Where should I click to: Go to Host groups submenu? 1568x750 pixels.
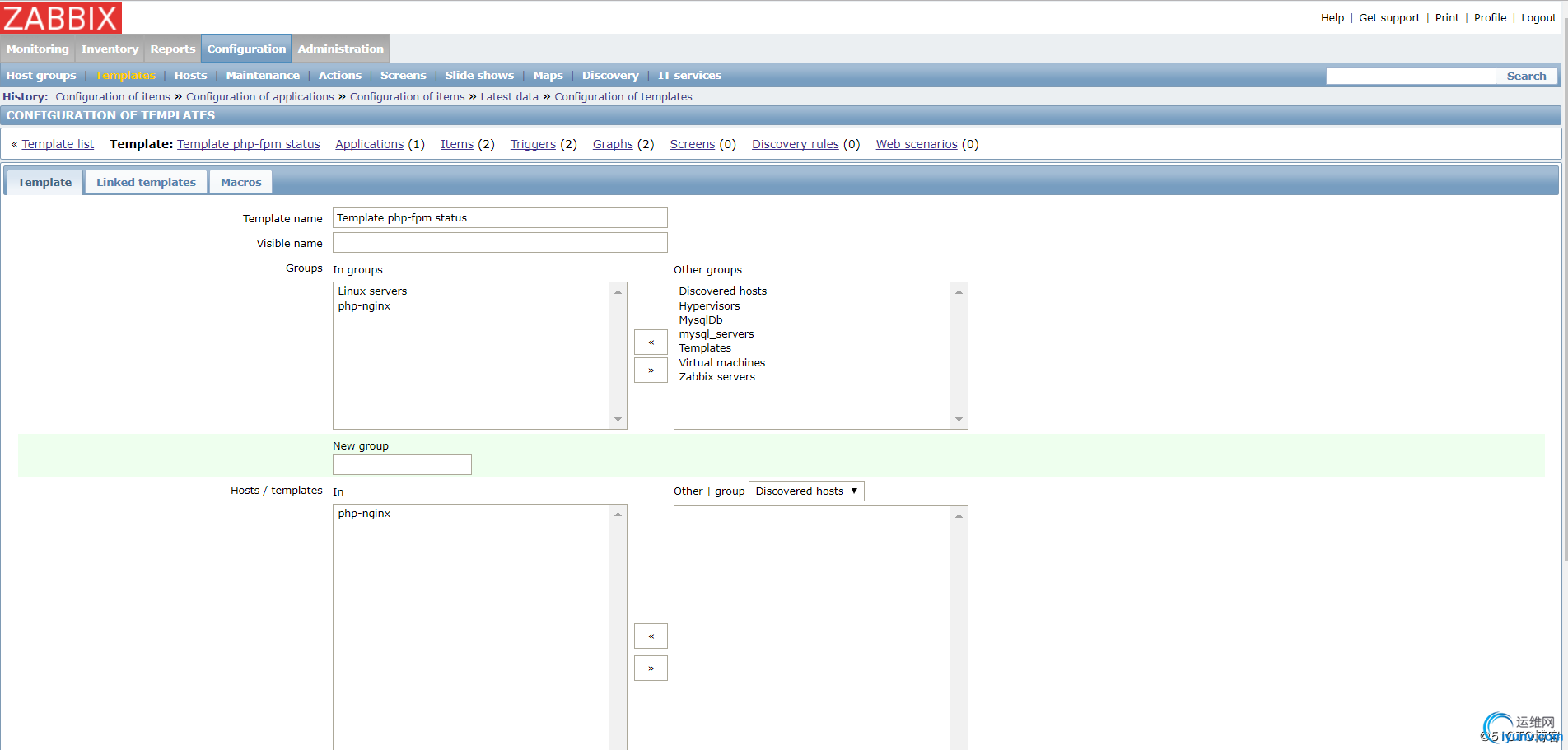pyautogui.click(x=41, y=76)
